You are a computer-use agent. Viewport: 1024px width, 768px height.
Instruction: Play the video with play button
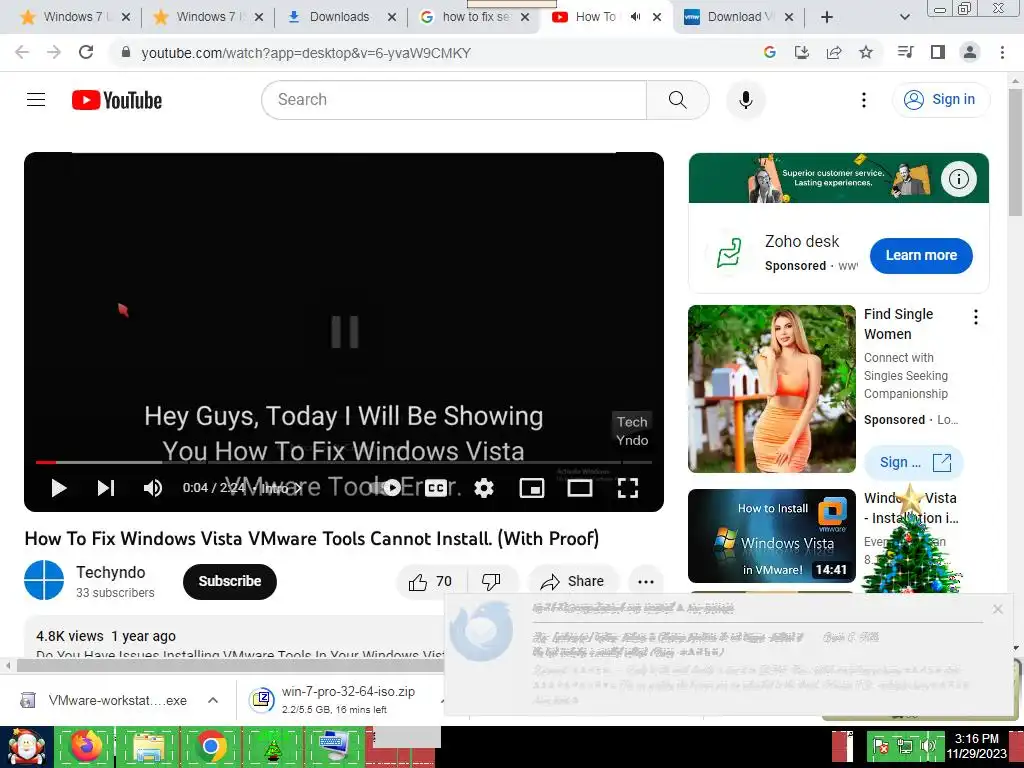[x=59, y=488]
